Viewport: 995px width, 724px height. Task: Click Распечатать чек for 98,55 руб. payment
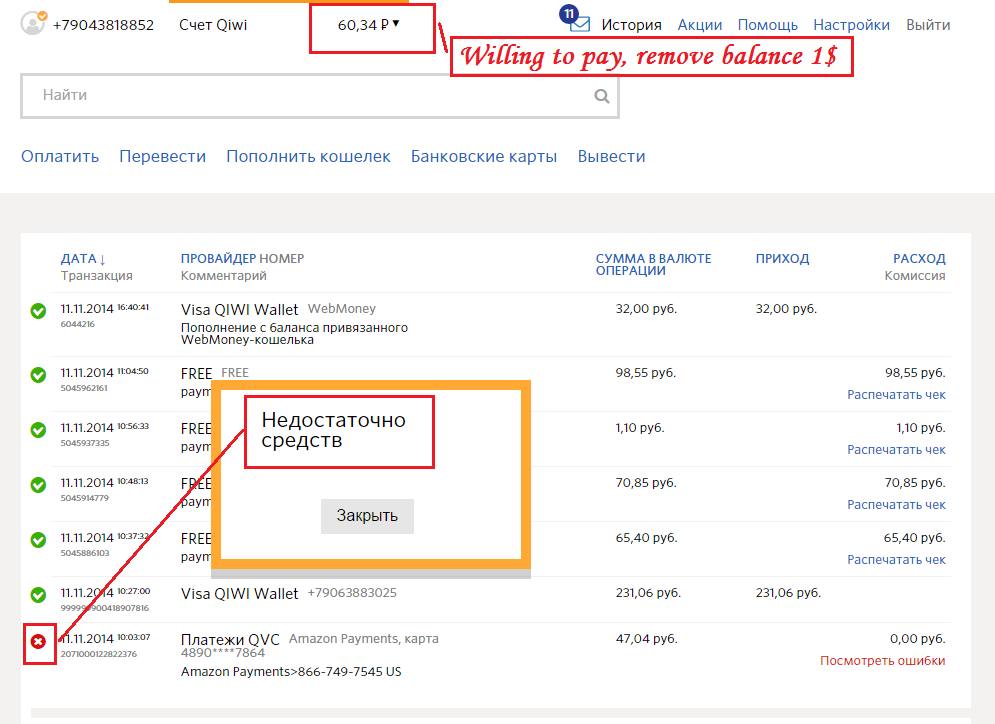(x=896, y=395)
